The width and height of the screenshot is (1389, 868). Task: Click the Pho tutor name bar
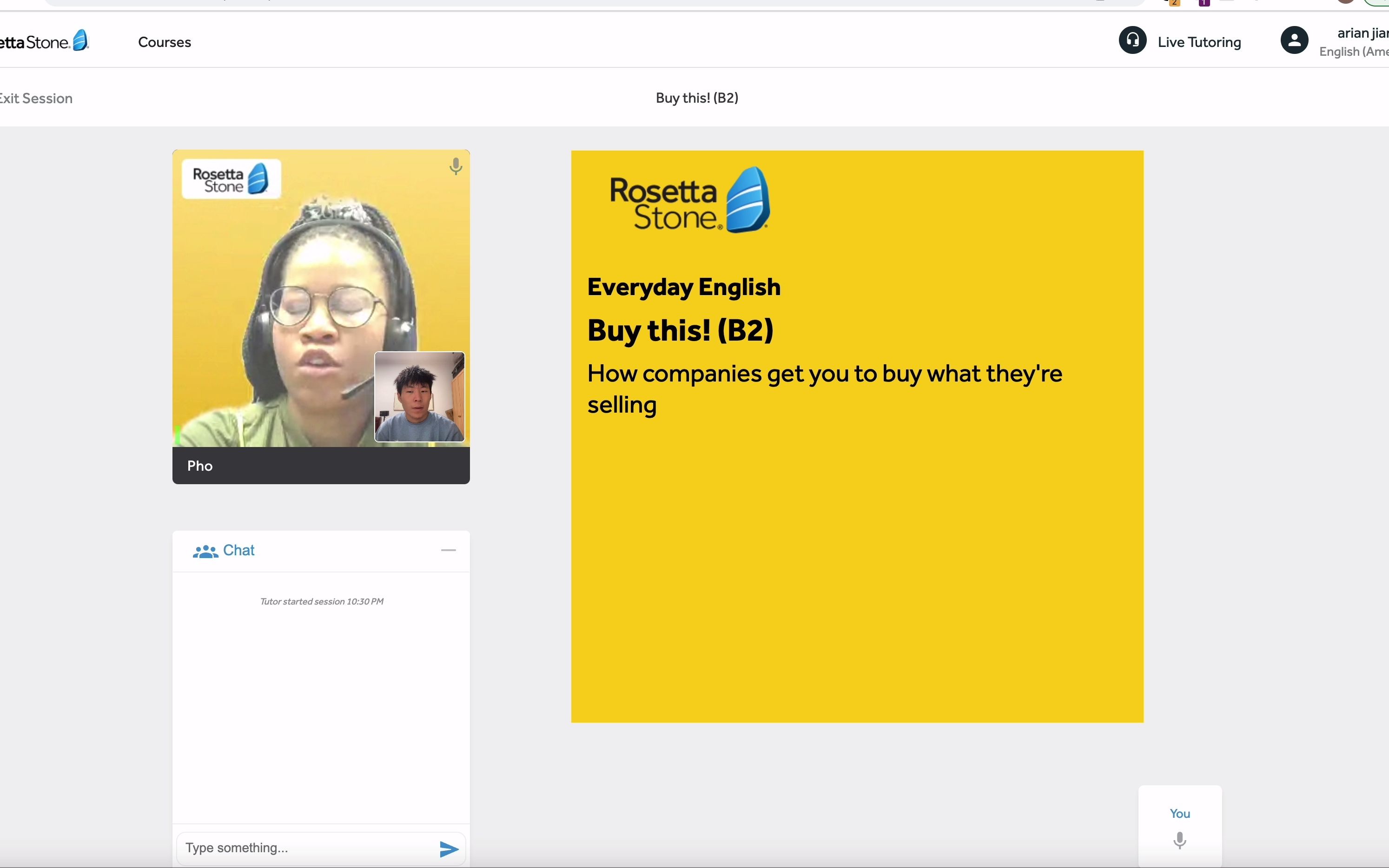[x=321, y=466]
